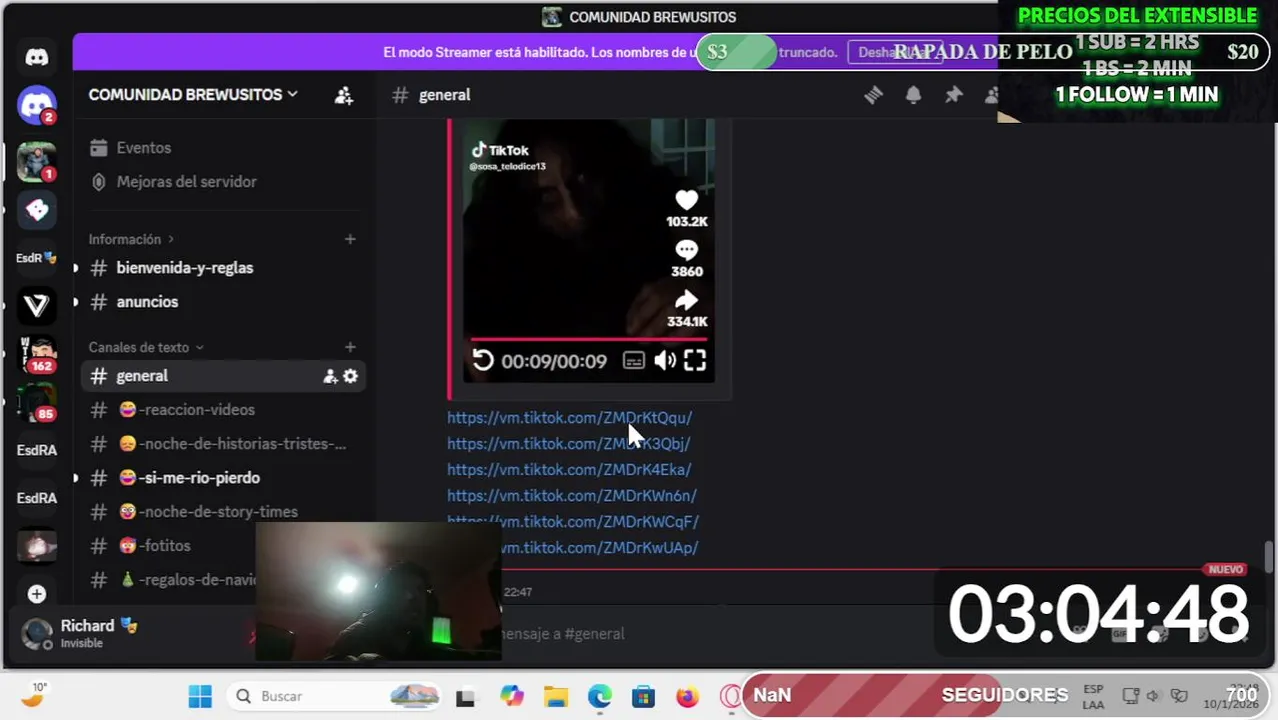Click the Buscar search box on the taskbar
This screenshot has width=1278, height=720.
(334, 696)
